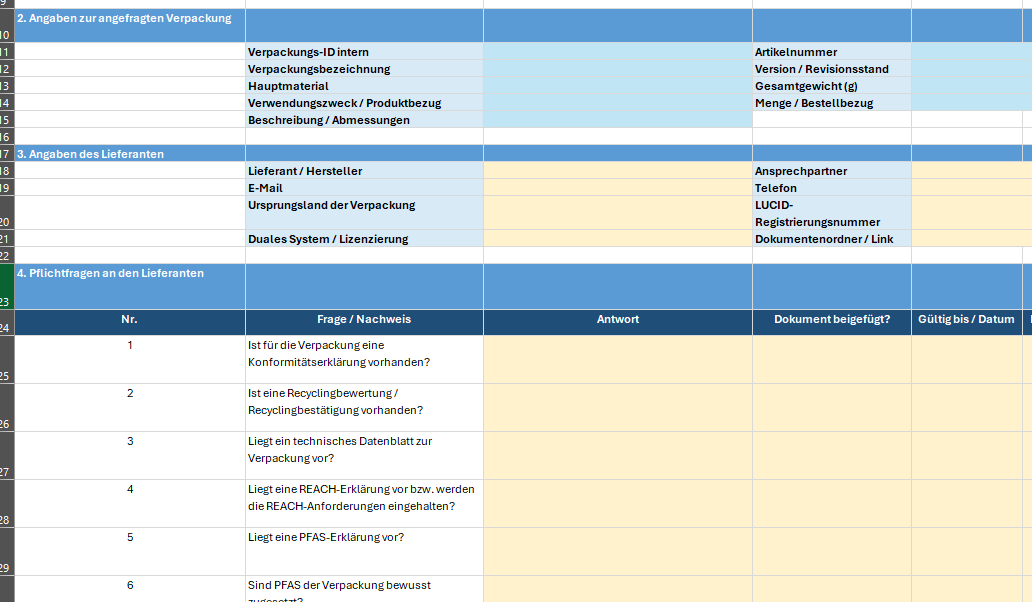The width and height of the screenshot is (1032, 602).
Task: Click the input cell beside Beschreibung / Abmessungen
Action: pos(618,120)
